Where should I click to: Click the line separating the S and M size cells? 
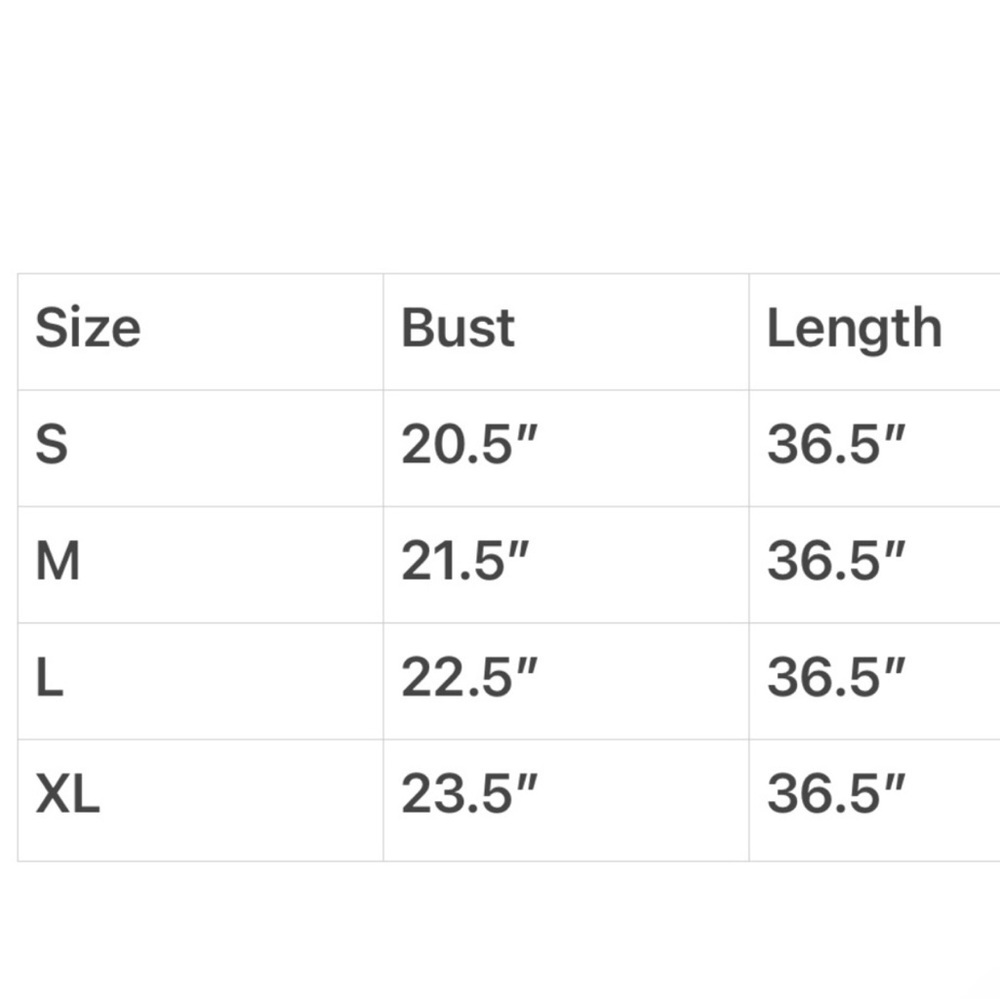pos(200,507)
